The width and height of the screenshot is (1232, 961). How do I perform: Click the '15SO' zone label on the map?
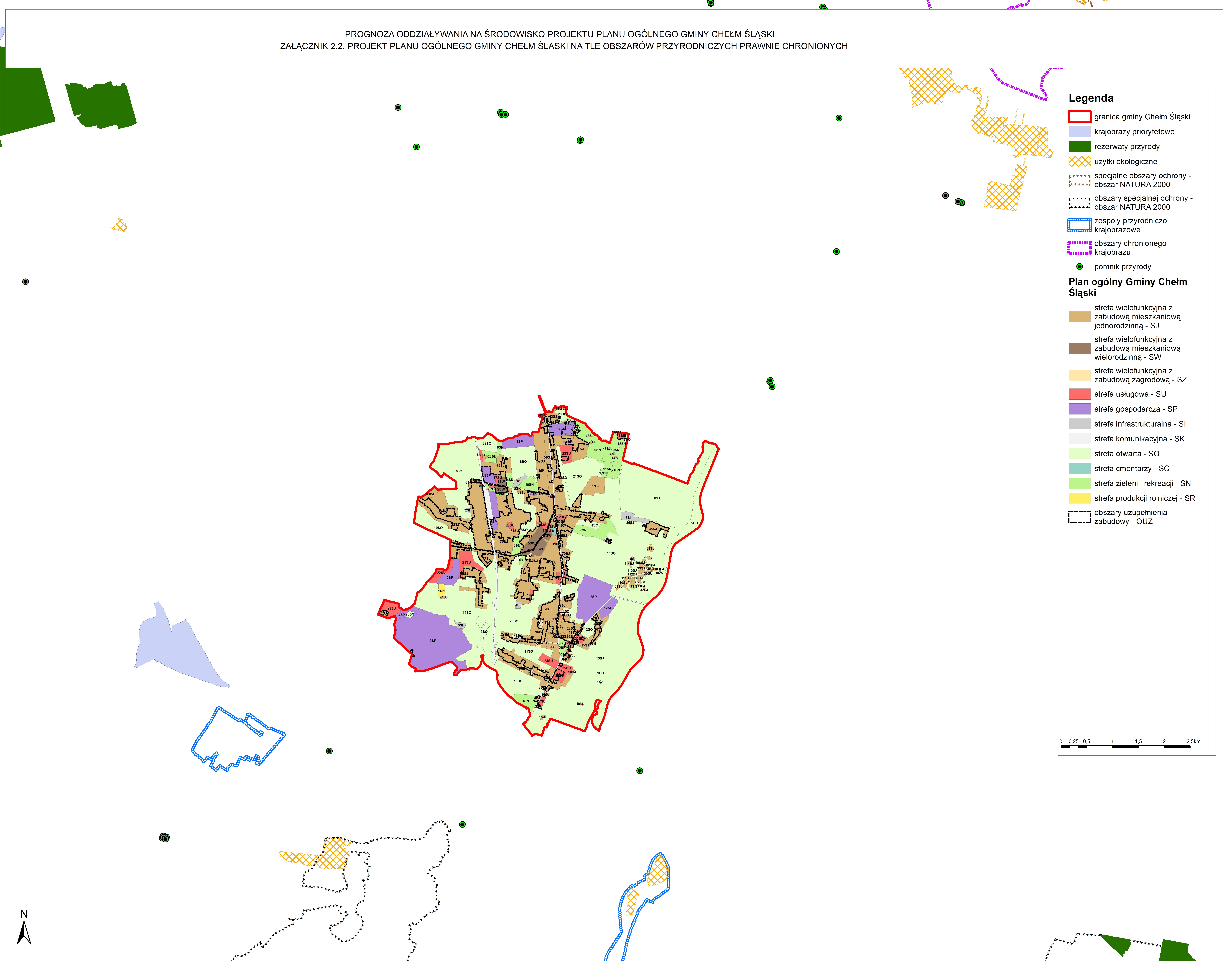(518, 681)
